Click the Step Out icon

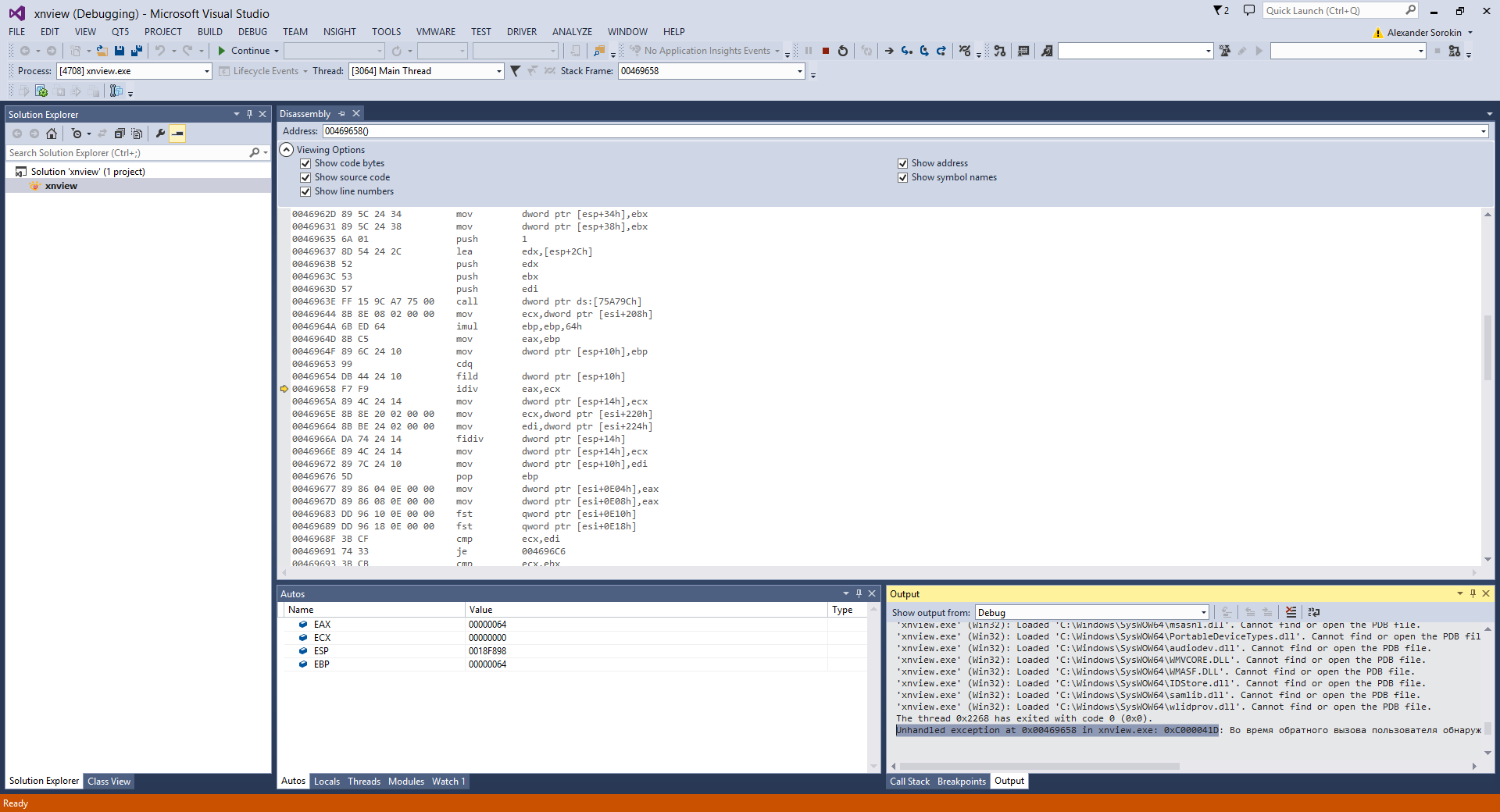941,51
